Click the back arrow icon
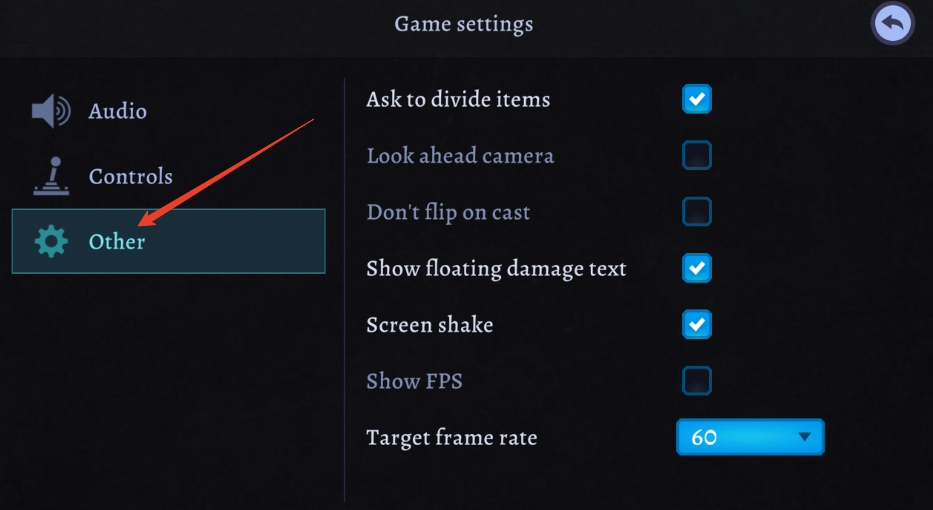This screenshot has height=510, width=933. (893, 24)
